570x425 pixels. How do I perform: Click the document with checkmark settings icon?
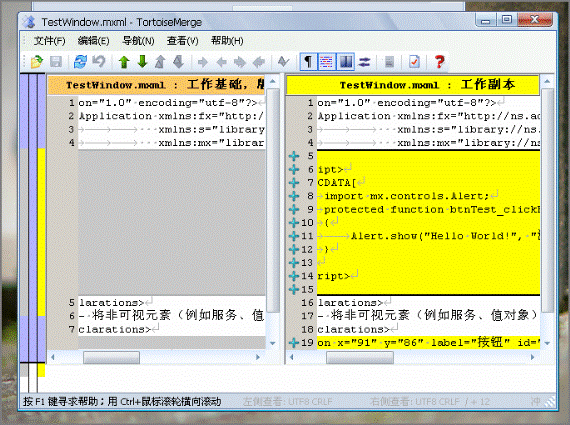coord(414,62)
